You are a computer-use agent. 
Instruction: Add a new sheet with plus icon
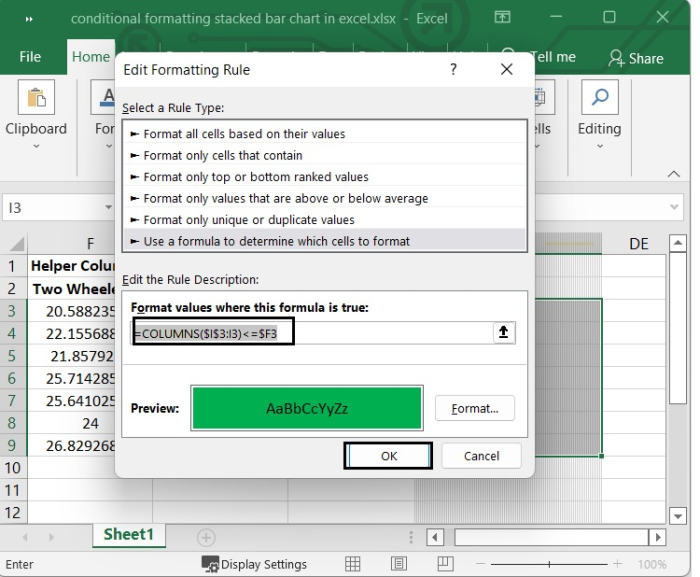[206, 537]
